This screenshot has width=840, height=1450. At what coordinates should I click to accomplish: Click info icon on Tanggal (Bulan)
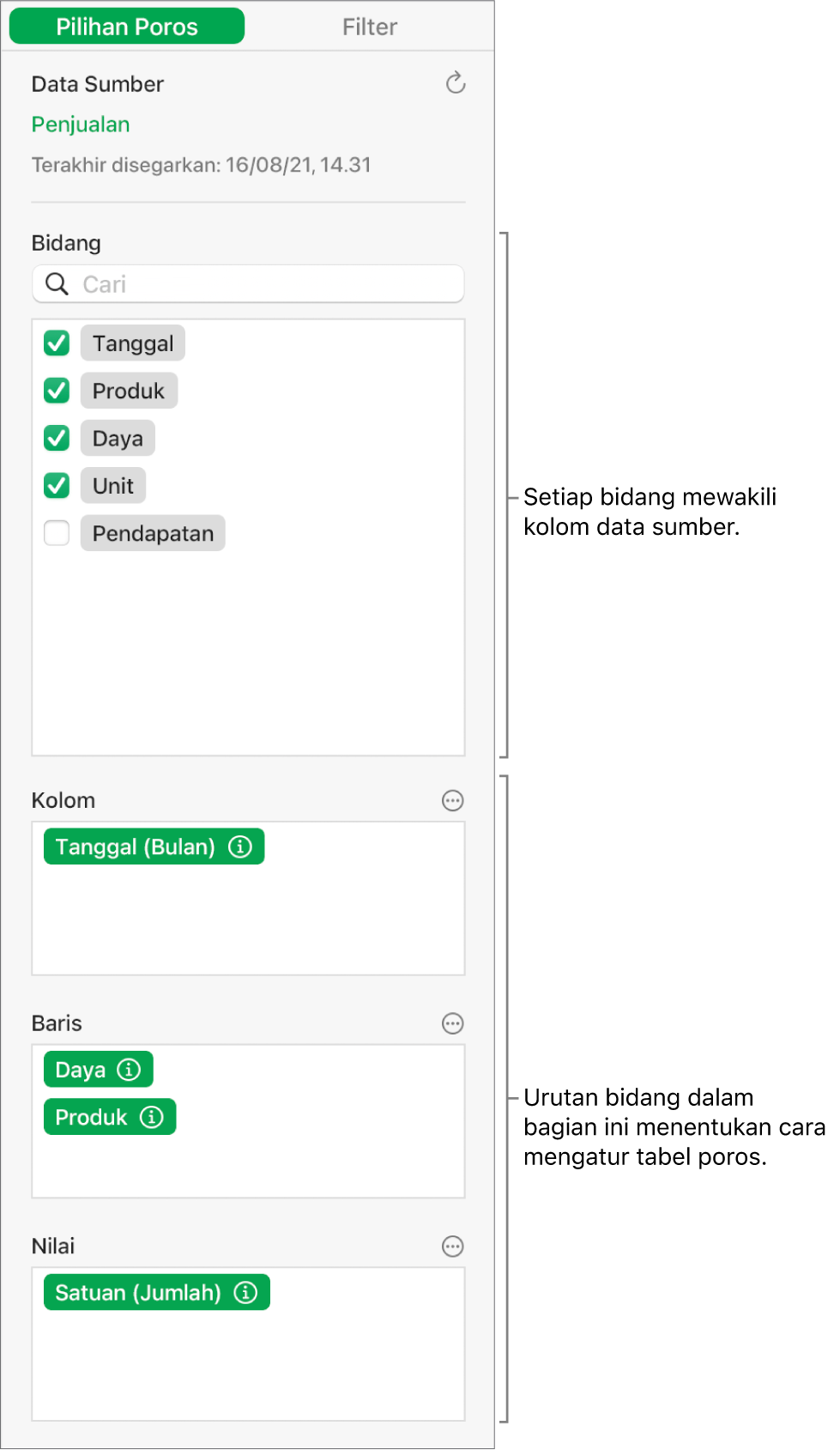240,847
